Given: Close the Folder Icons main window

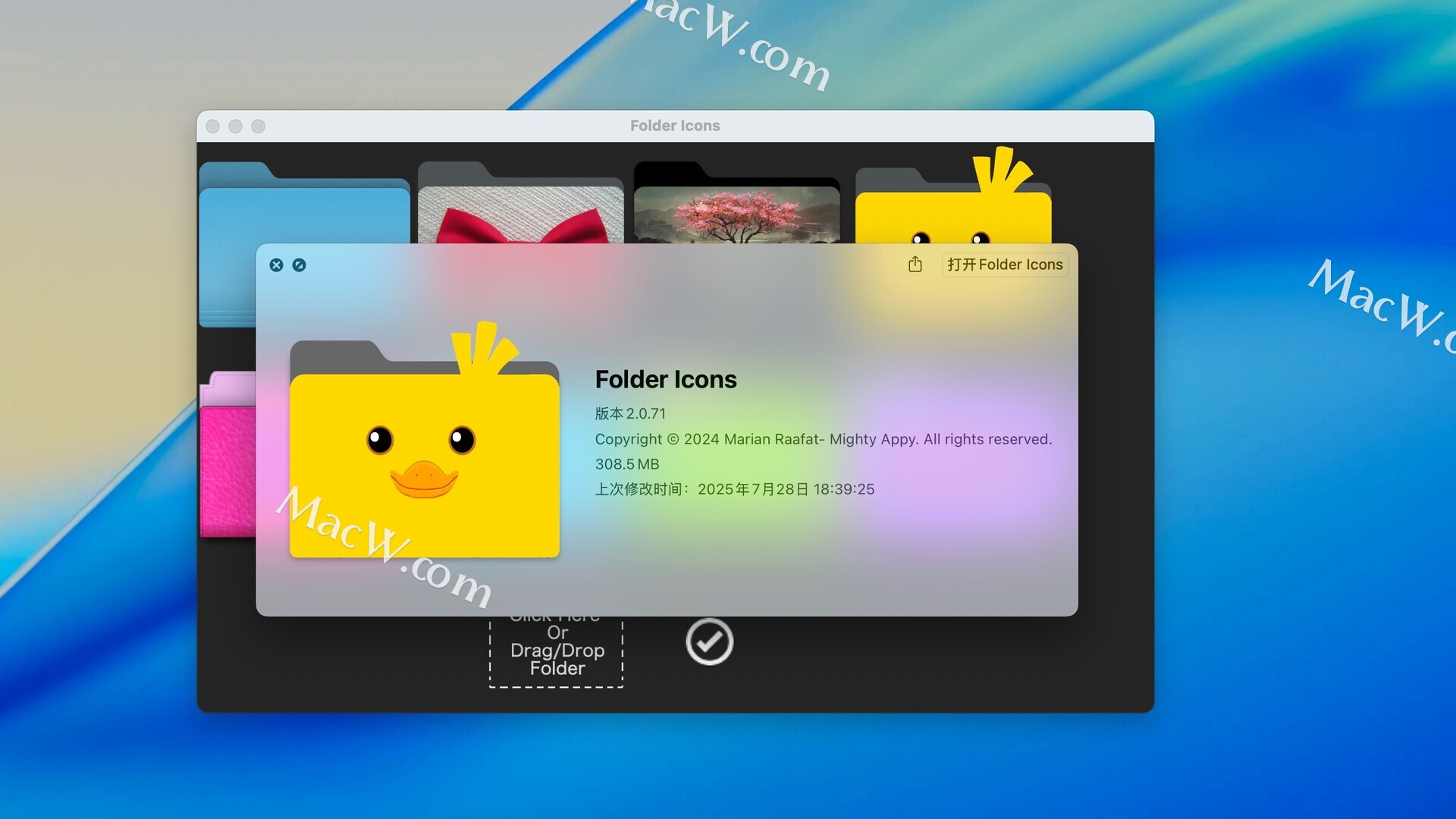Looking at the screenshot, I should pos(213,126).
